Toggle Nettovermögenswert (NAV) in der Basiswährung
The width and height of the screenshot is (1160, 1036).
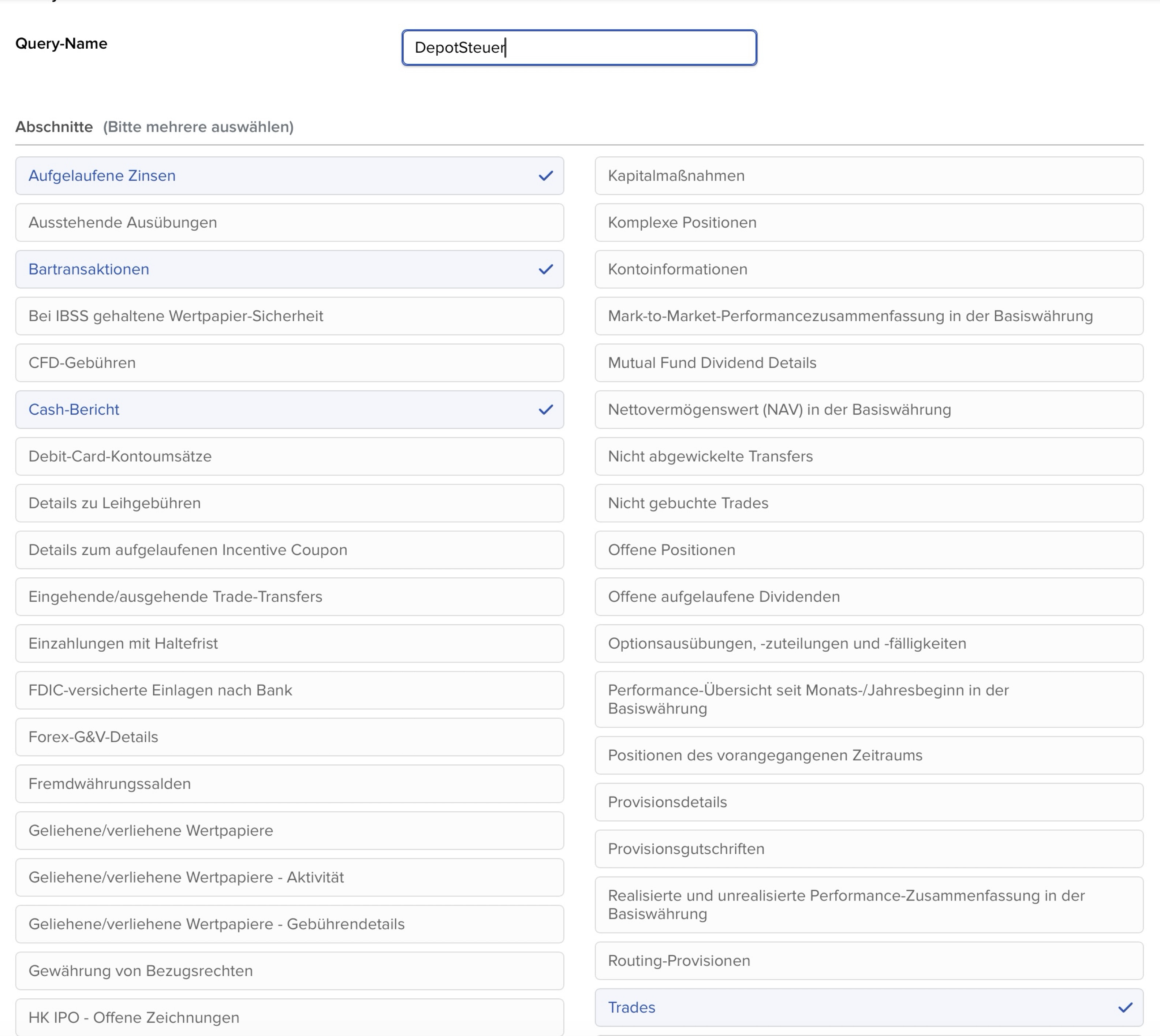point(869,410)
